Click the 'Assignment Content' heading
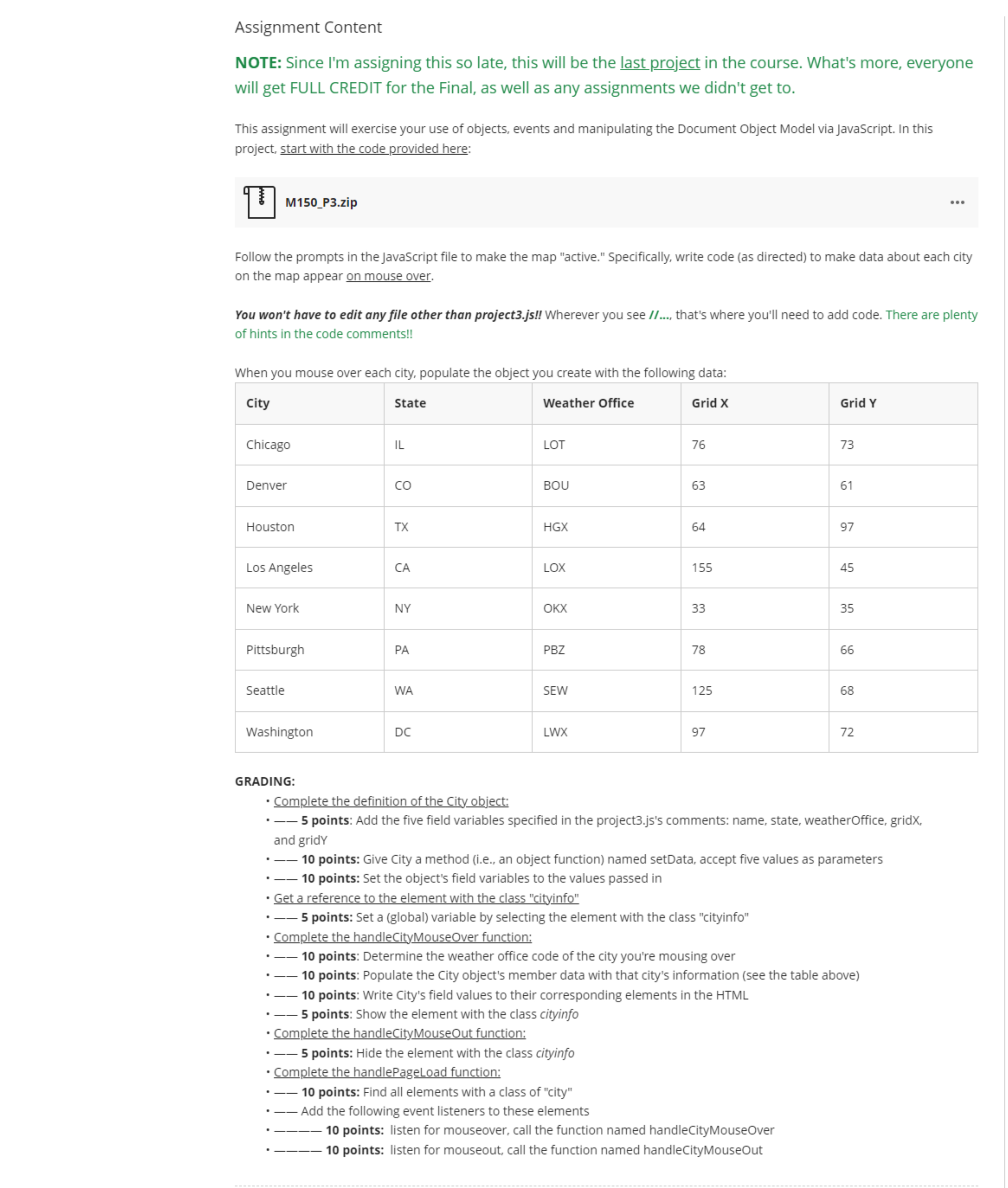The height and width of the screenshot is (1188, 1008). pyautogui.click(x=308, y=27)
